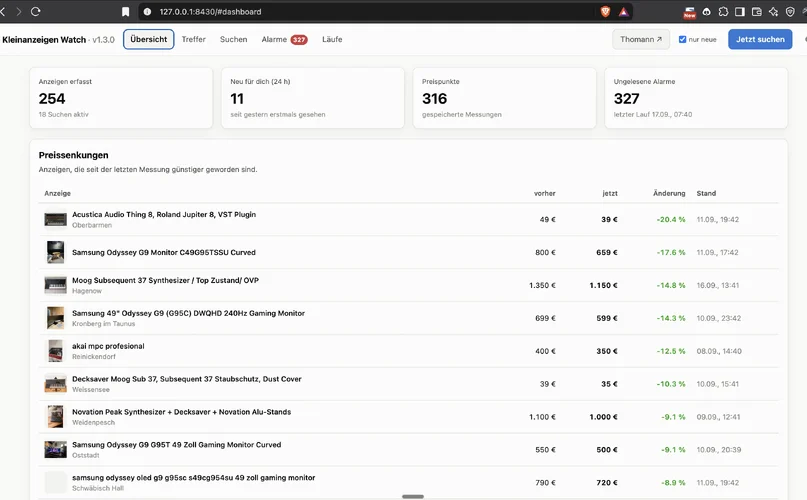Click the VPN shield icon in toolbar
Image resolution: width=807 pixels, height=500 pixels.
coord(790,11)
